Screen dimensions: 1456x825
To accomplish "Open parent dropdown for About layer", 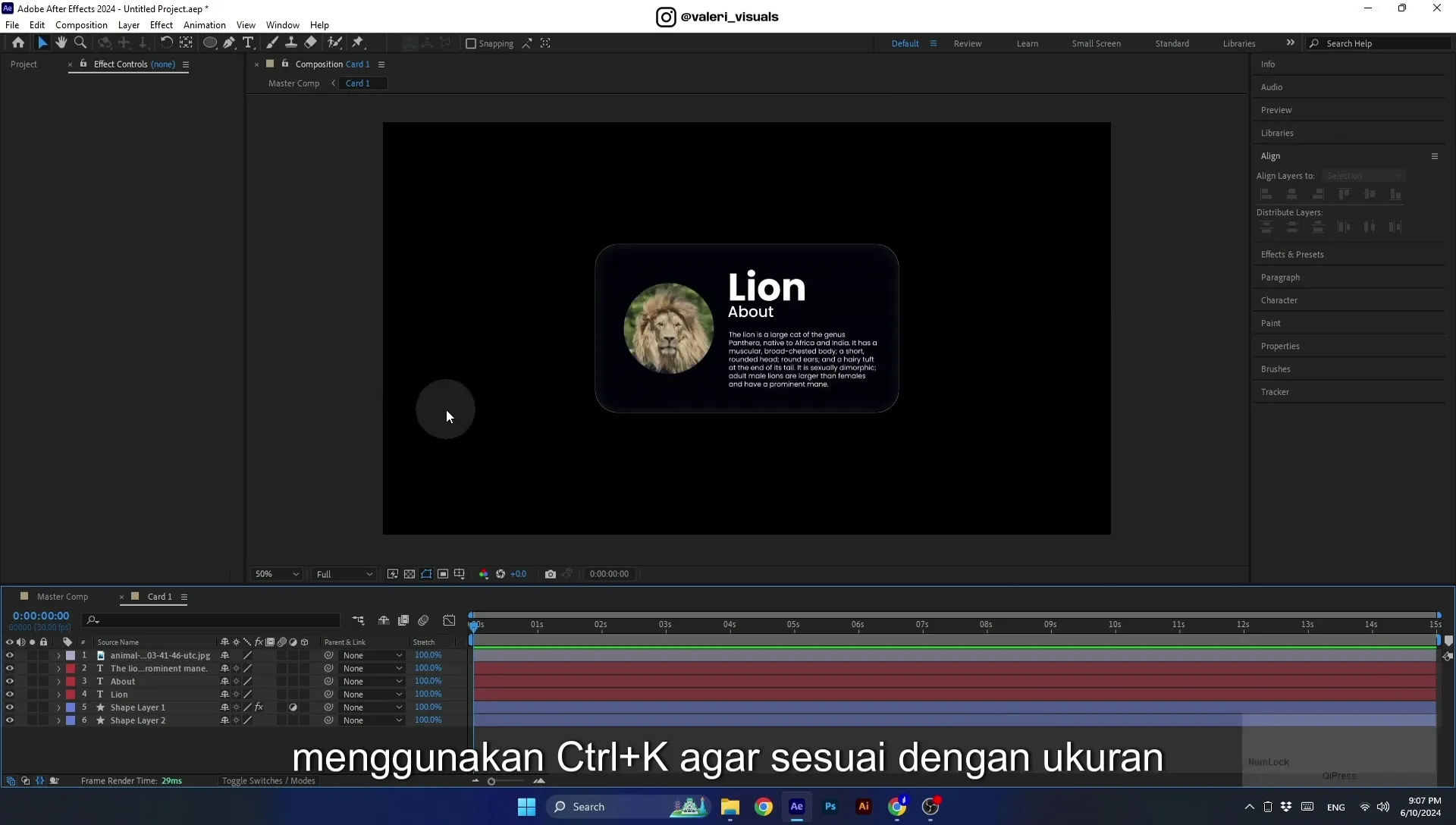I will tap(372, 682).
